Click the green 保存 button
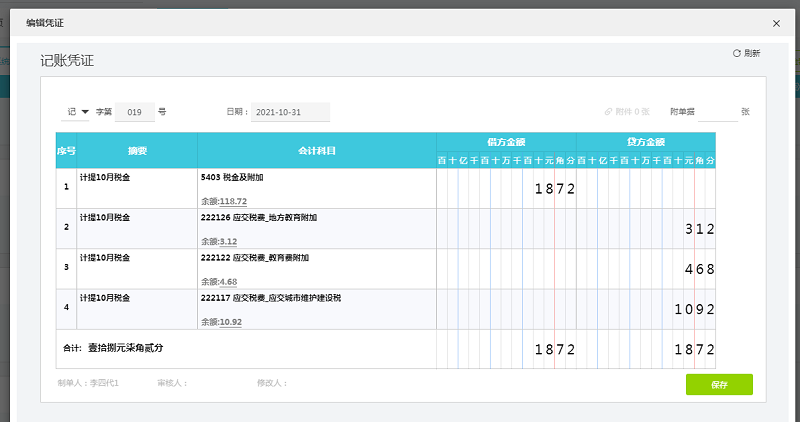This screenshot has width=800, height=422. tap(719, 384)
